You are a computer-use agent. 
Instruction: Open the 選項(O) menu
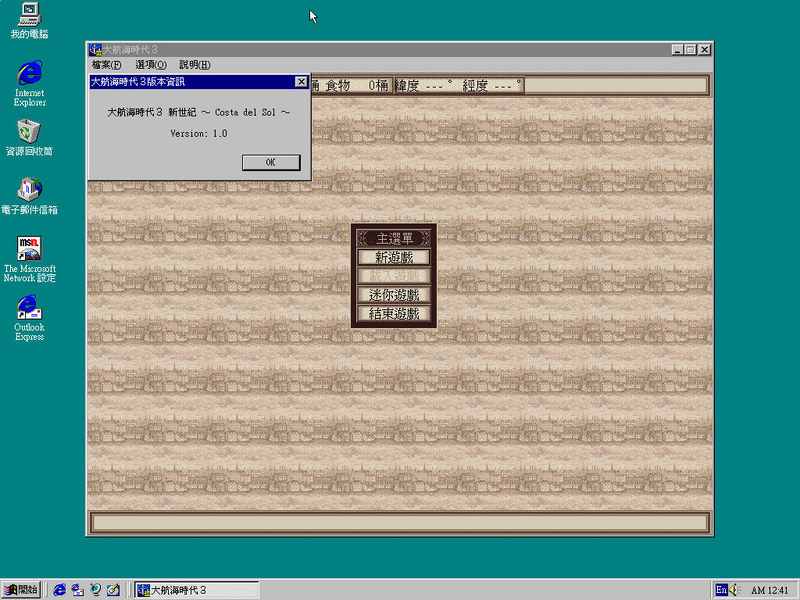151,65
